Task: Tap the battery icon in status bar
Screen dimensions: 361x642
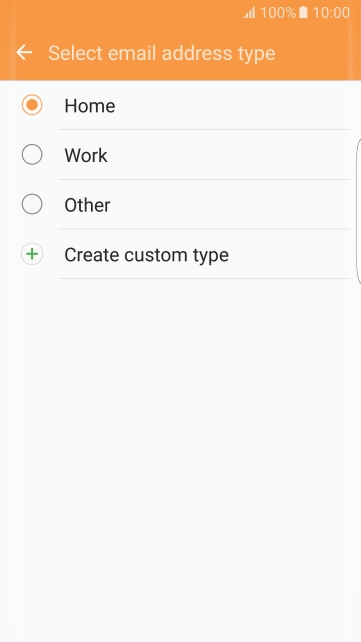Action: pyautogui.click(x=303, y=12)
